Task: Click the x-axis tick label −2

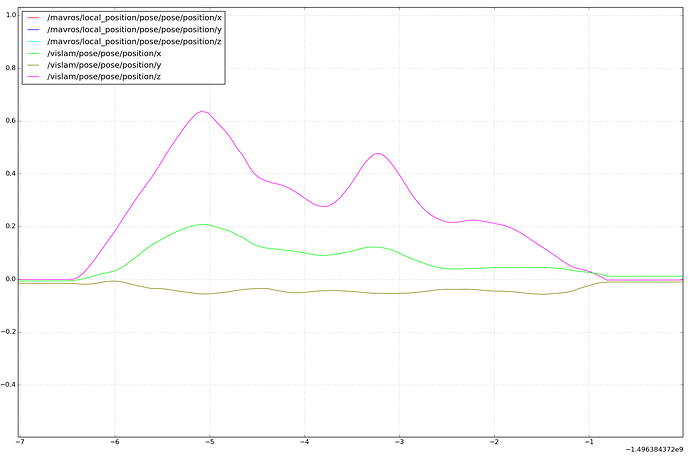Action: [x=494, y=441]
